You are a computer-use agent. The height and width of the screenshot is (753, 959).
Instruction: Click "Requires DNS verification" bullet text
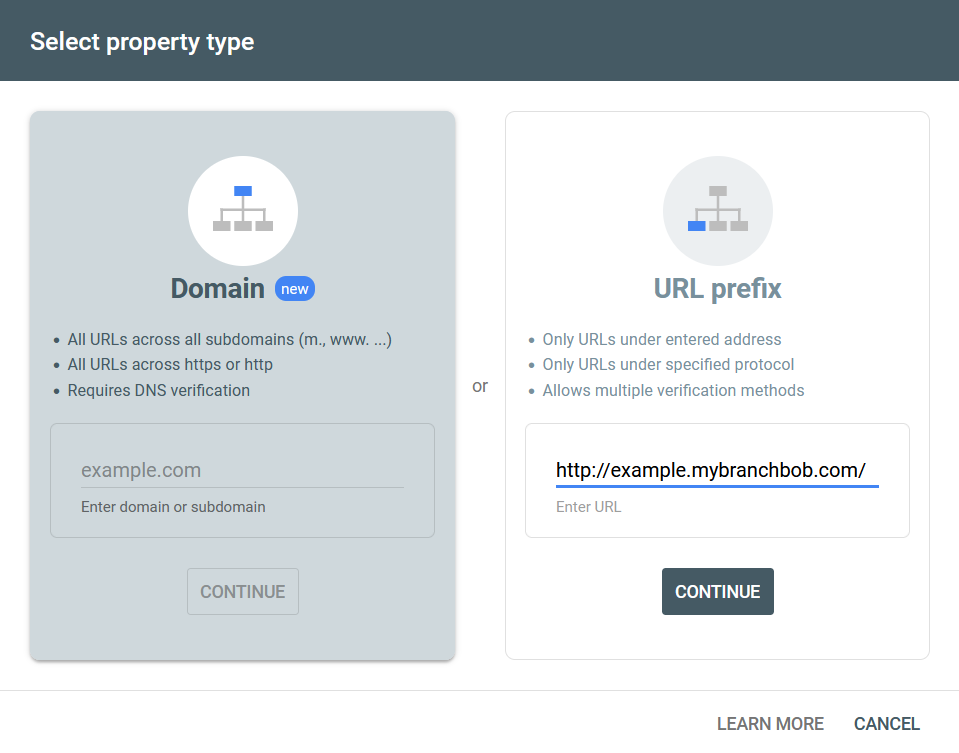coord(158,390)
